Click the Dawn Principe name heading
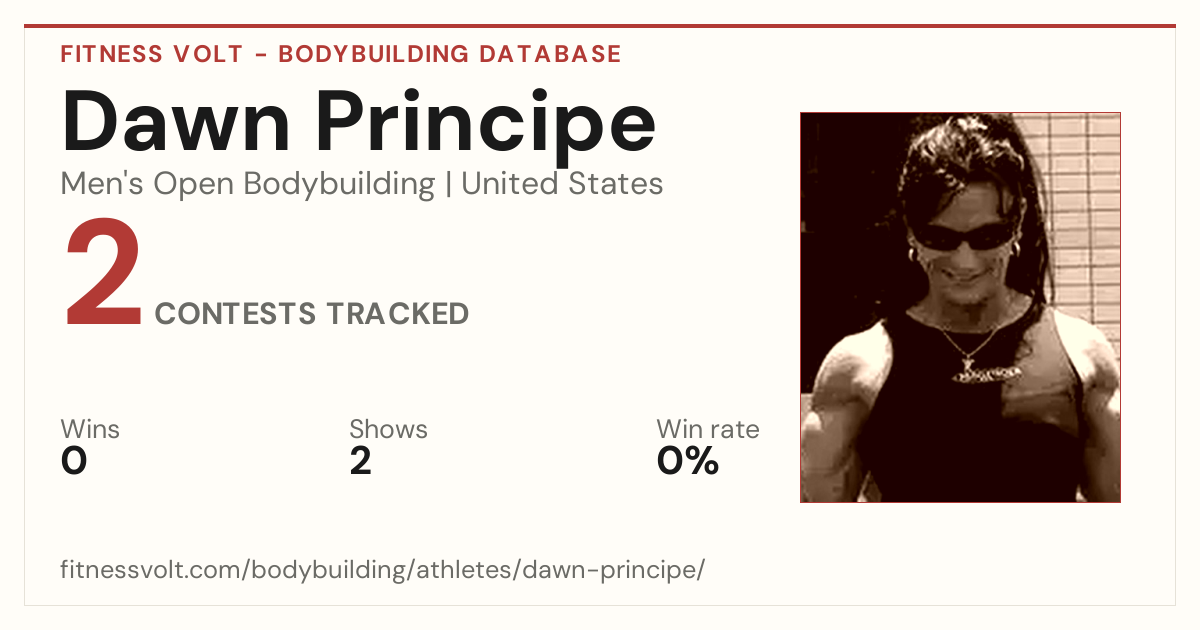 359,121
